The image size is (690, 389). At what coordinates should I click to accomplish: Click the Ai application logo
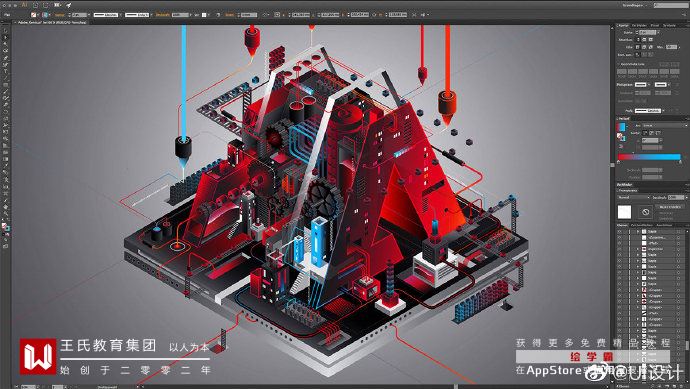point(24,4)
